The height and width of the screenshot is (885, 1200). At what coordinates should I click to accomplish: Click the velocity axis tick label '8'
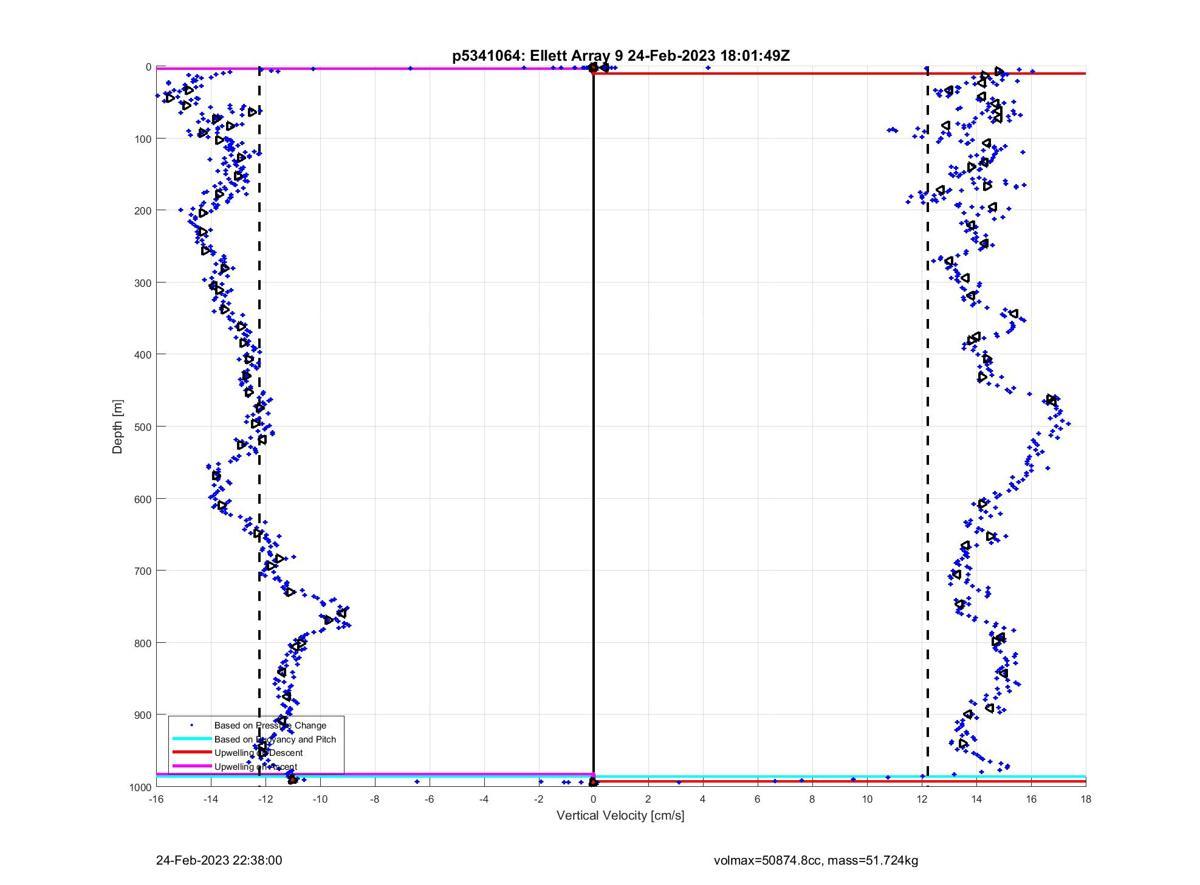coord(812,799)
